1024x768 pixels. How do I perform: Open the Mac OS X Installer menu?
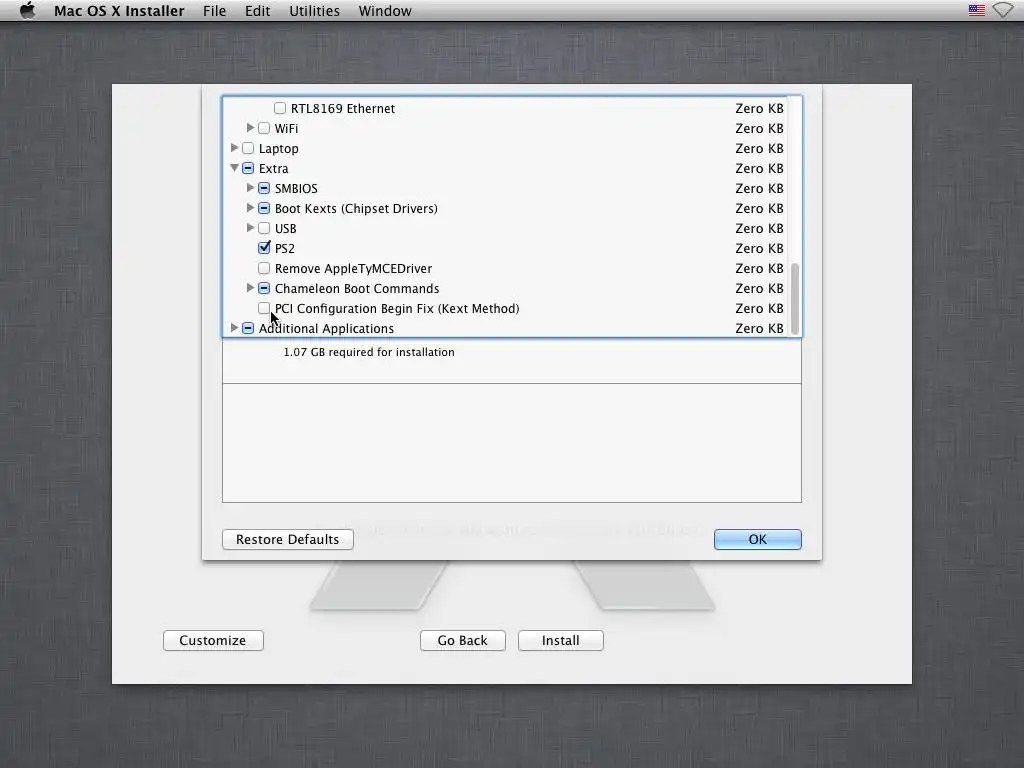pyautogui.click(x=119, y=11)
